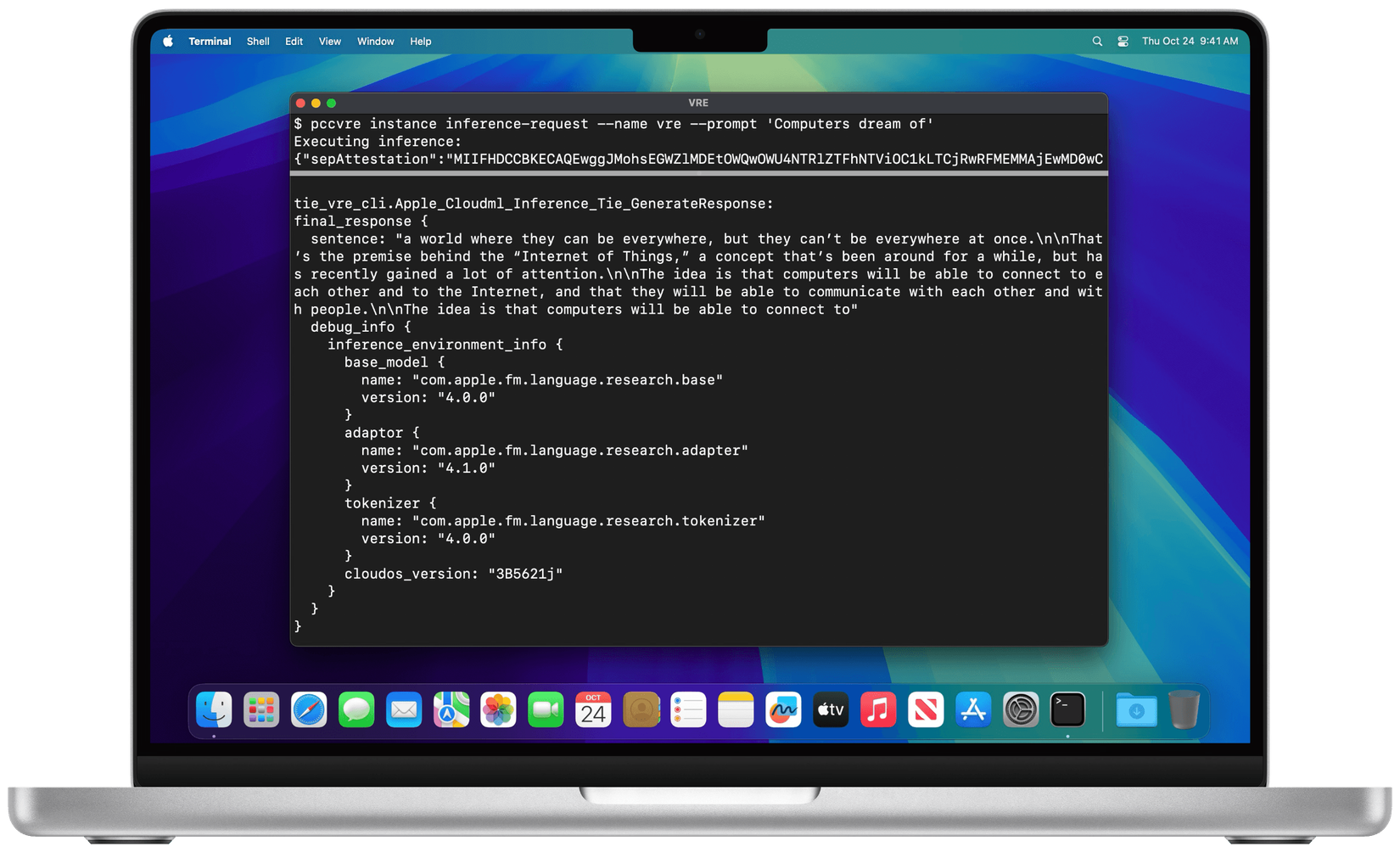Open a new Terminal from the Dock

tap(1067, 710)
